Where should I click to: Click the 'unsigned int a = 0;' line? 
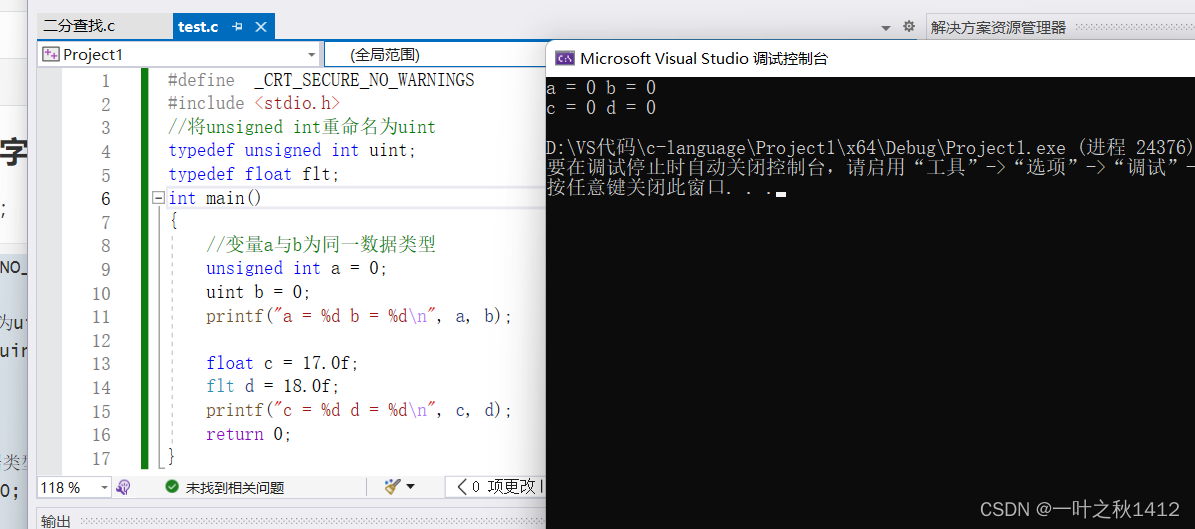[x=296, y=268]
